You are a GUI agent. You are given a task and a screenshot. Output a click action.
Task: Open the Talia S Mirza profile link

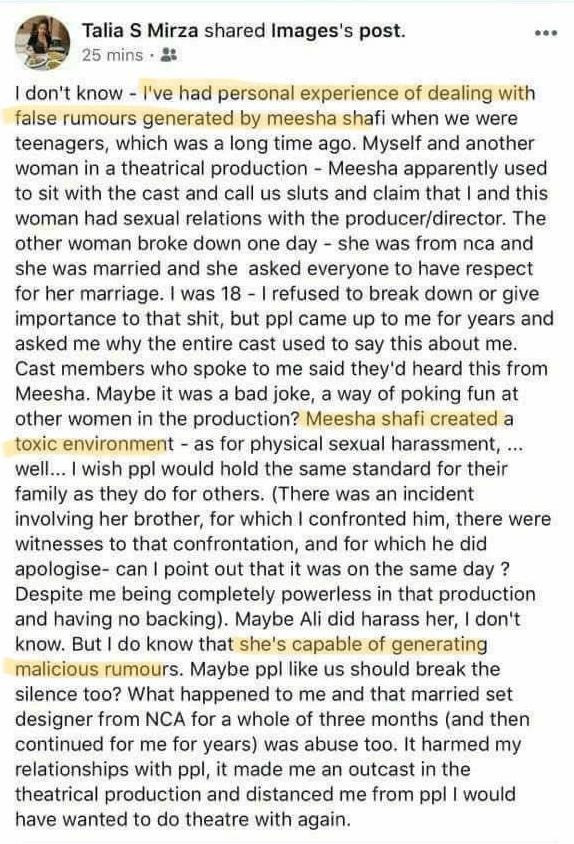click(140, 31)
